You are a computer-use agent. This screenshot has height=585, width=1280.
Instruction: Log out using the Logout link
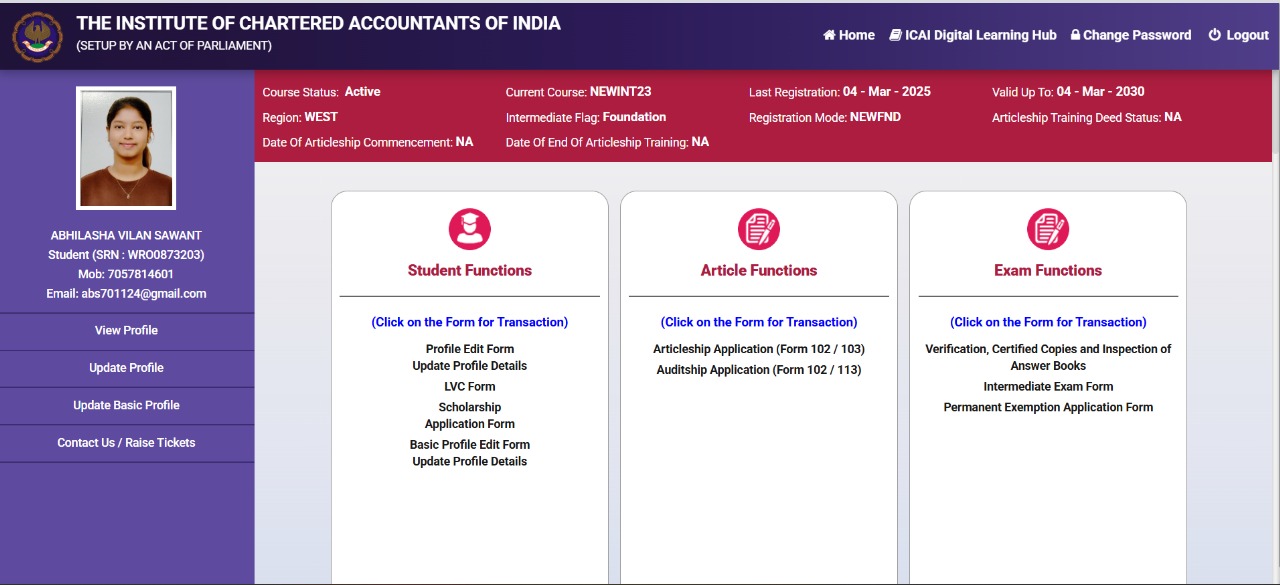[x=1238, y=35]
